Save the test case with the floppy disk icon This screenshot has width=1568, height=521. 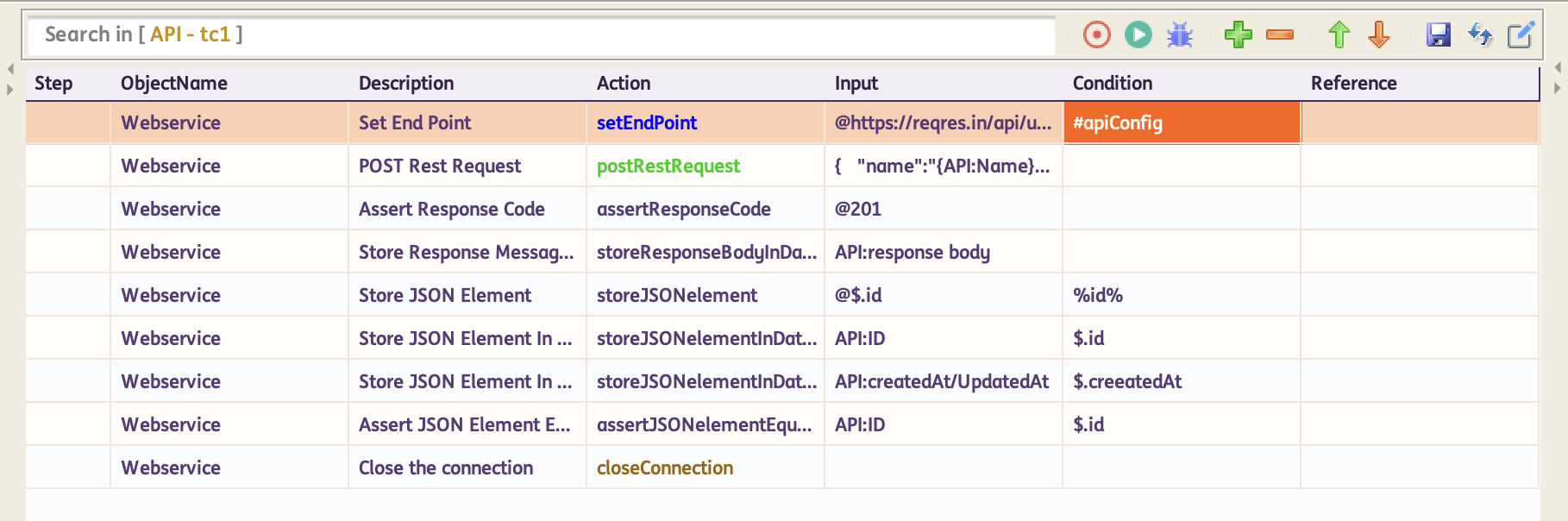(x=1438, y=35)
